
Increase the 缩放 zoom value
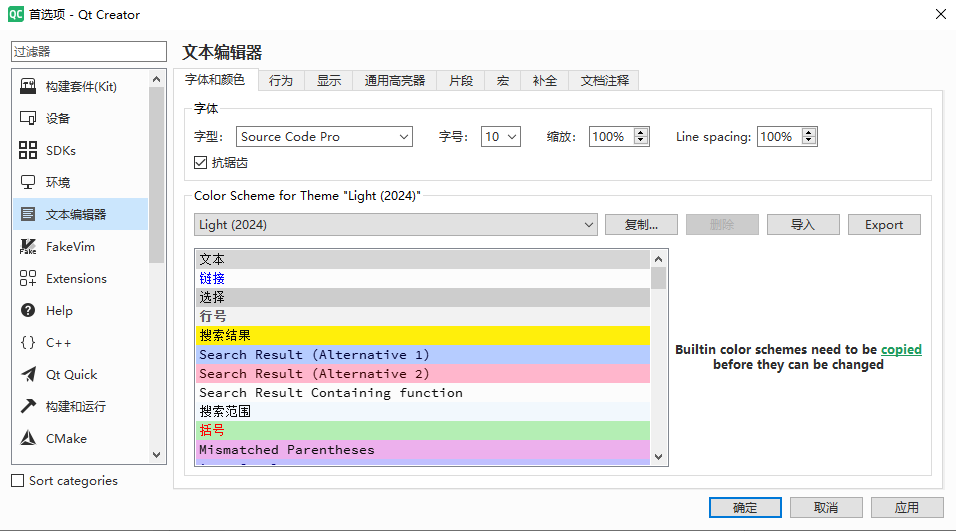coord(641,132)
